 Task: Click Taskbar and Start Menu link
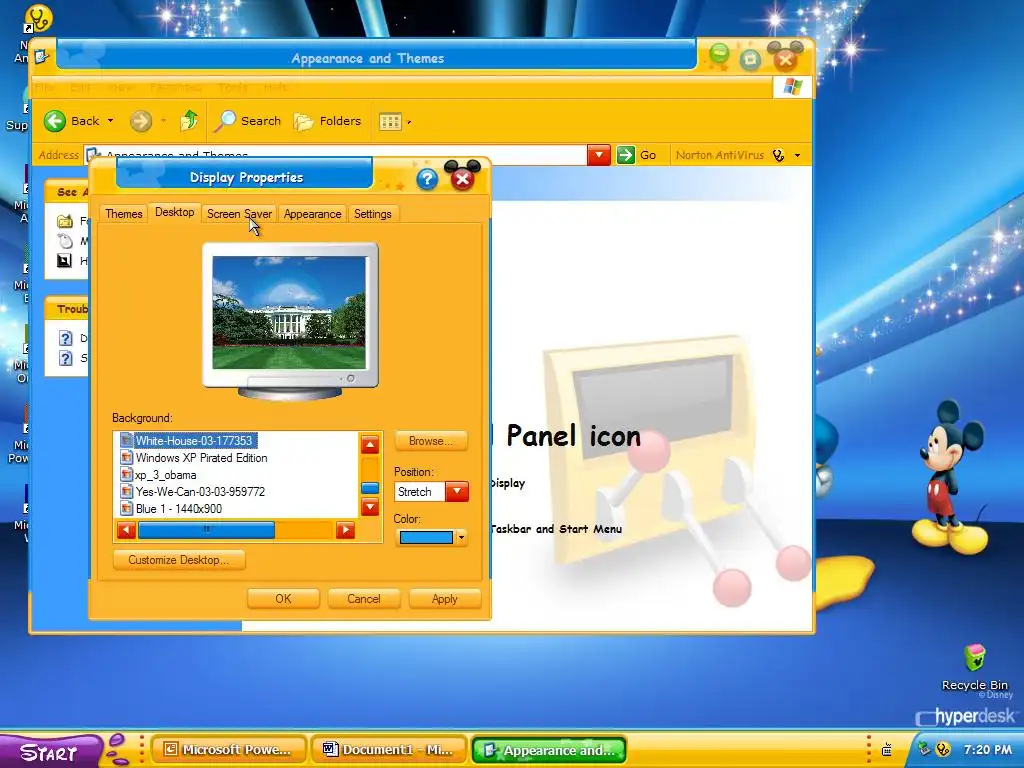(x=556, y=529)
